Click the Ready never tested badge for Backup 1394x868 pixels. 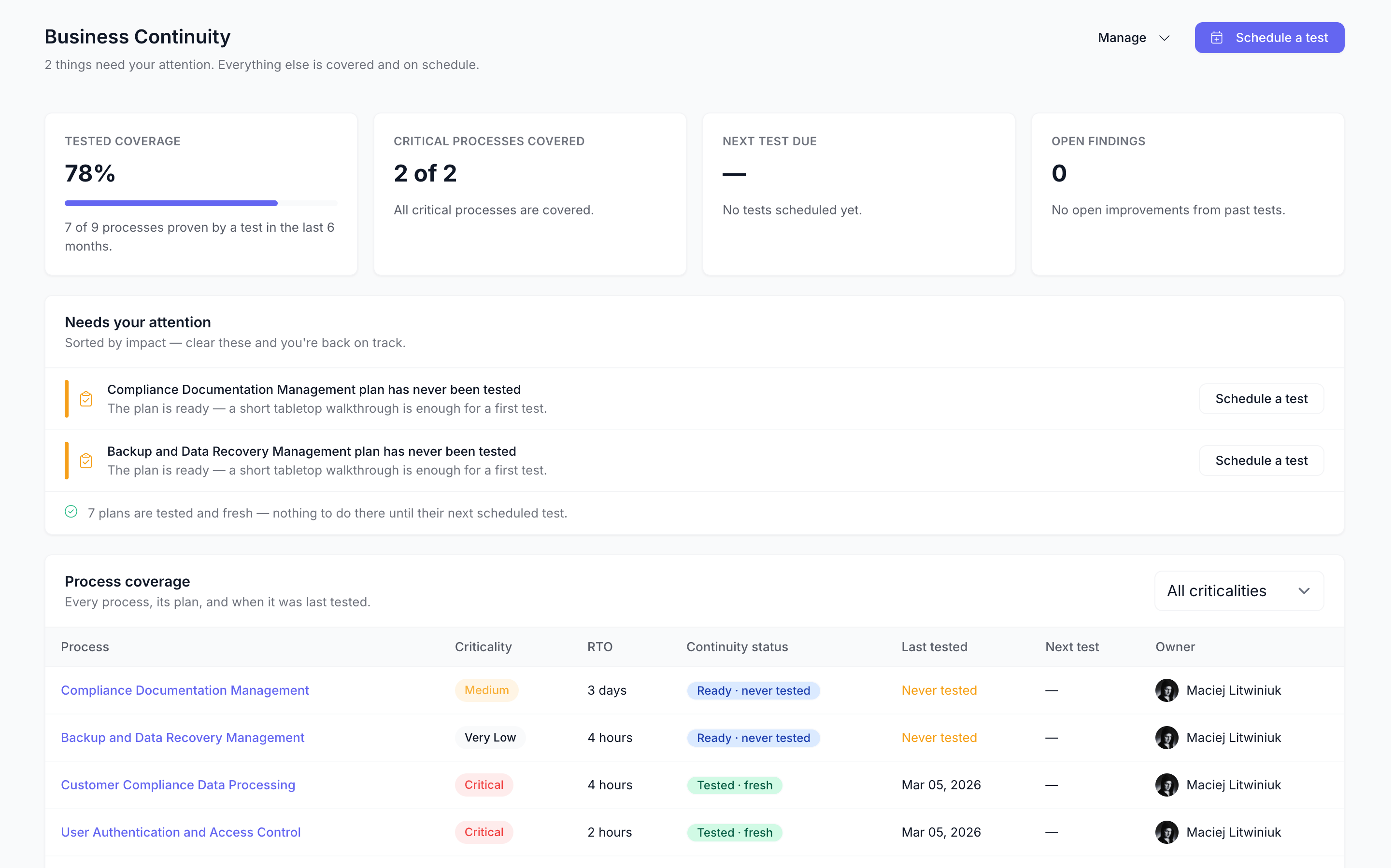tap(754, 738)
